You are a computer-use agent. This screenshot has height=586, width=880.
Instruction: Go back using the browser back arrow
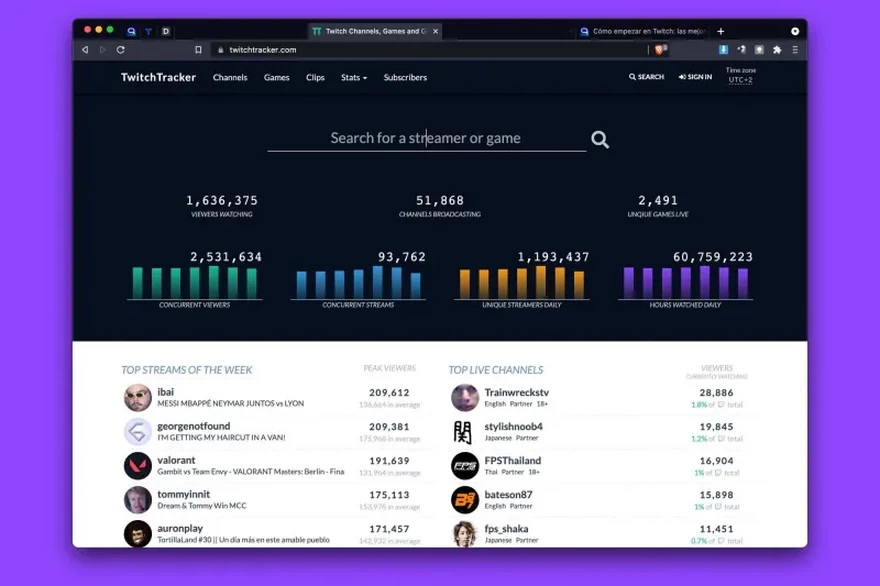85,50
